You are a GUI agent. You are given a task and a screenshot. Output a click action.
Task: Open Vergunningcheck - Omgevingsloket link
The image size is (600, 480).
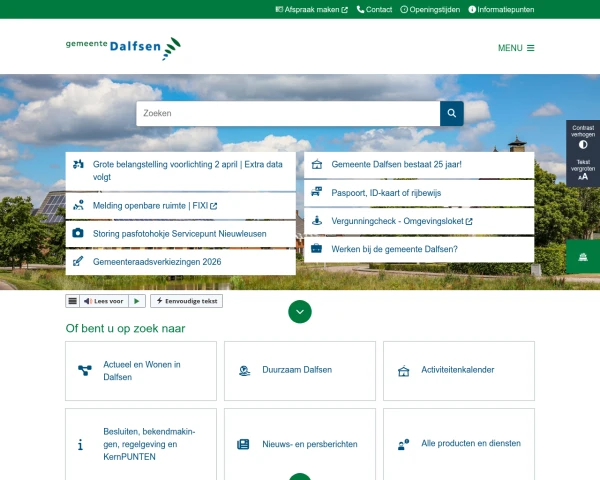[x=419, y=221]
